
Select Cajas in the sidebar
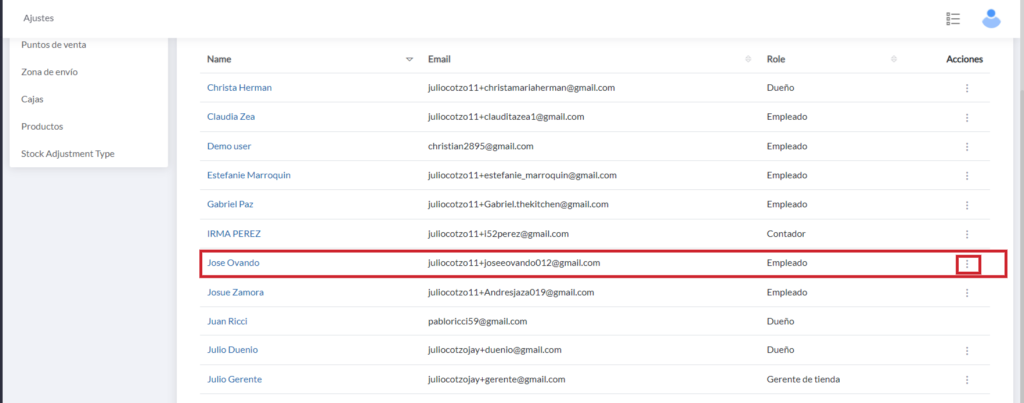point(32,99)
